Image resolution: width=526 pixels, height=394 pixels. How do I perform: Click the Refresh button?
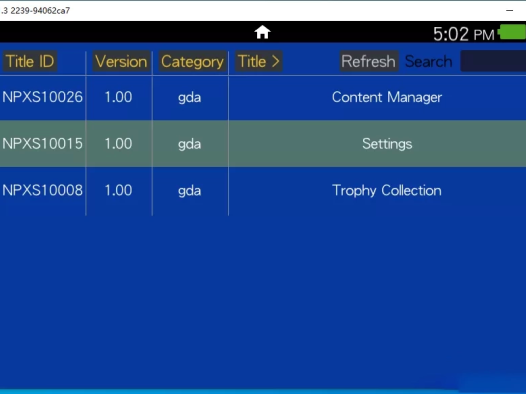point(369,61)
